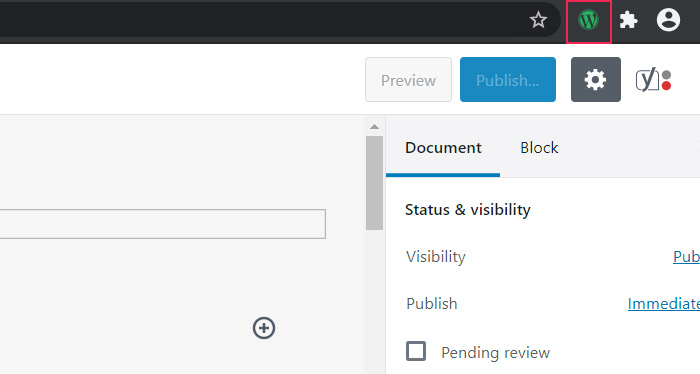Change visibility via the Public link

686,256
